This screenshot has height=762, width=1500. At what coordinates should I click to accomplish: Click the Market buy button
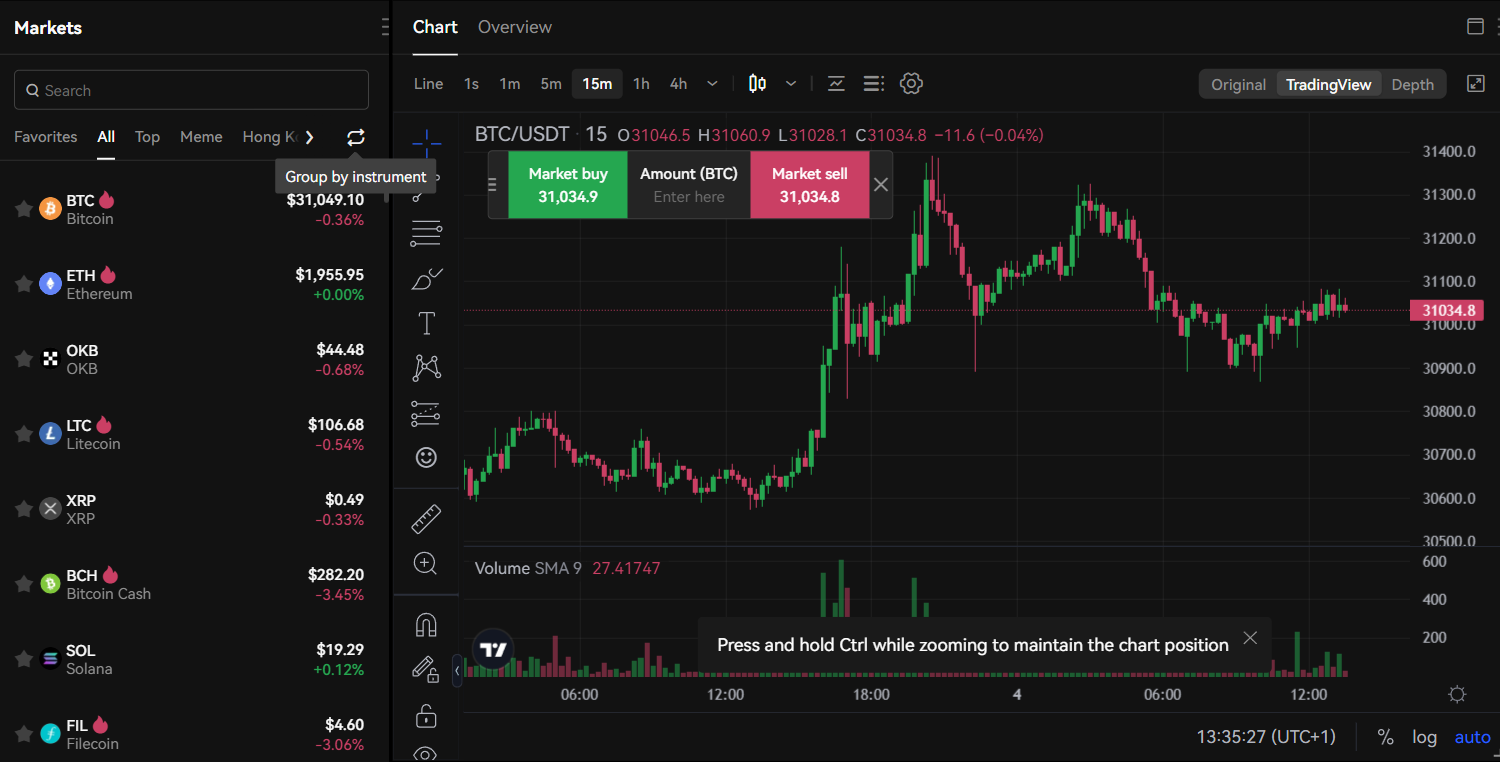[x=568, y=185]
